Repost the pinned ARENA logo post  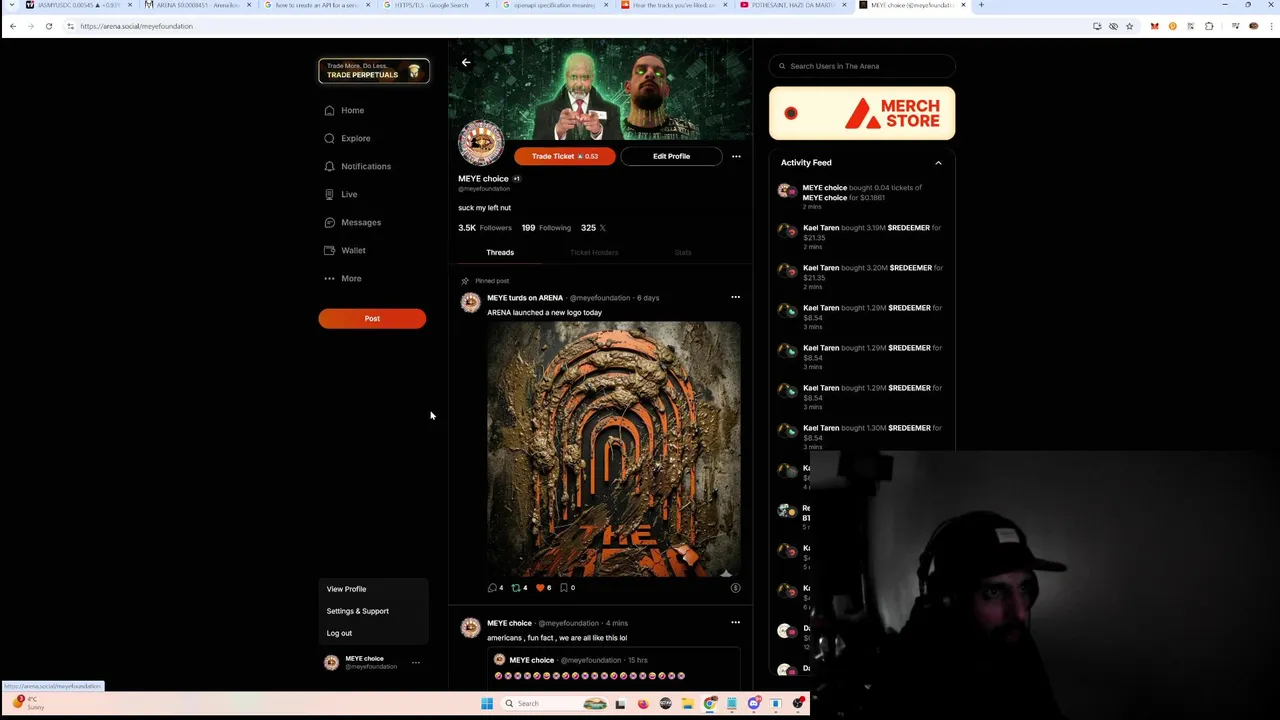click(x=519, y=588)
